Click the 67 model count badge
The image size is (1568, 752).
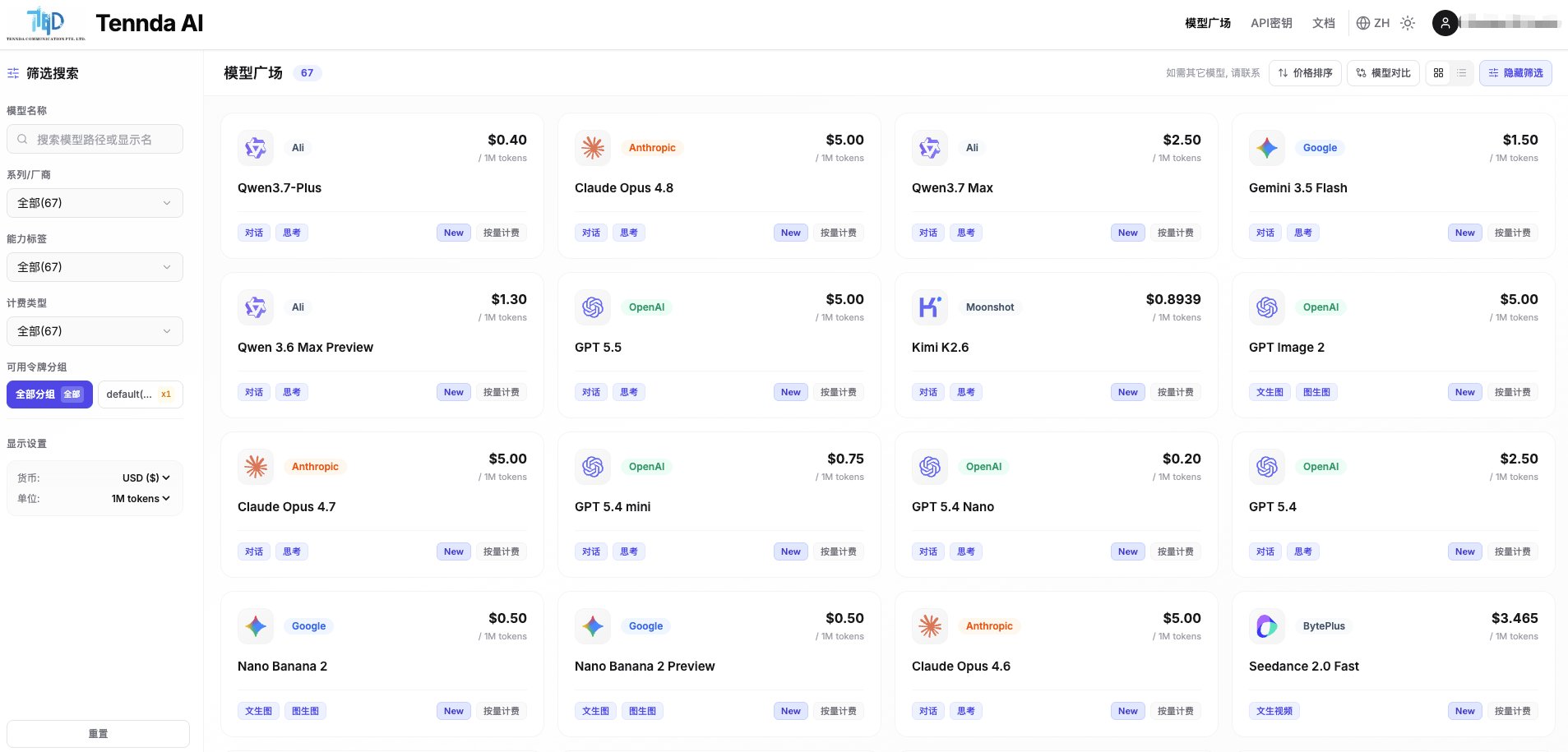pos(307,73)
